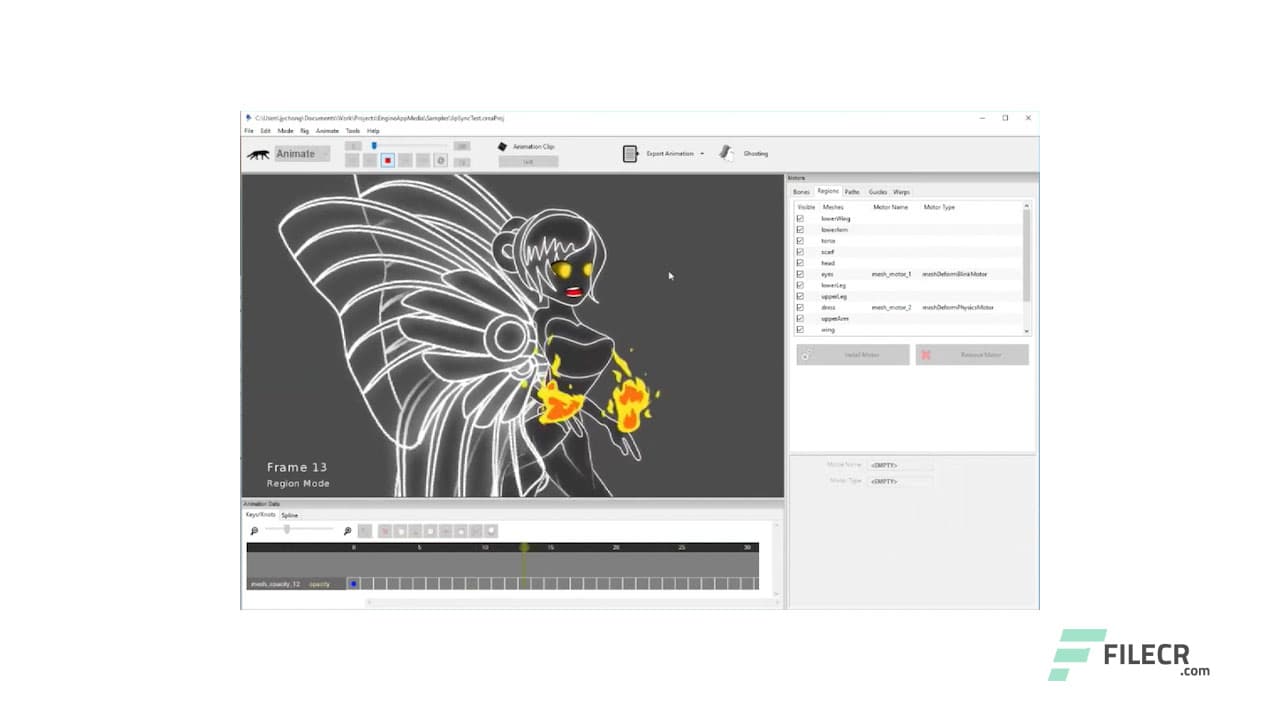Image resolution: width=1280 pixels, height=720 pixels.
Task: Open the Animation Clip panel via its black icon
Action: [x=503, y=146]
